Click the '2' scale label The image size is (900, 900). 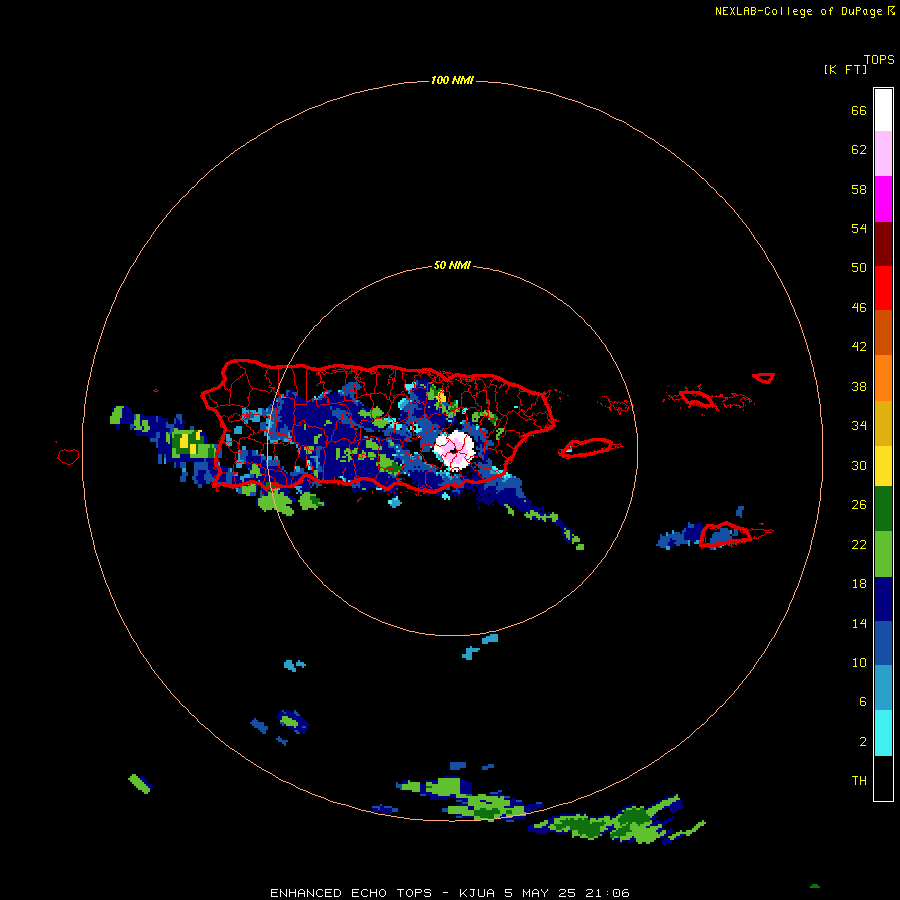coord(863,742)
